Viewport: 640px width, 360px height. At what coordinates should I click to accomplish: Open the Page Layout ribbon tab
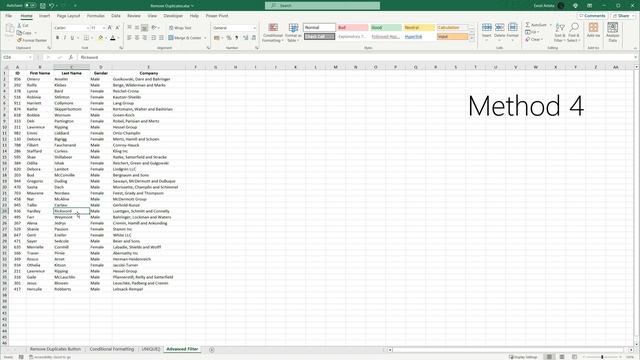click(69, 16)
